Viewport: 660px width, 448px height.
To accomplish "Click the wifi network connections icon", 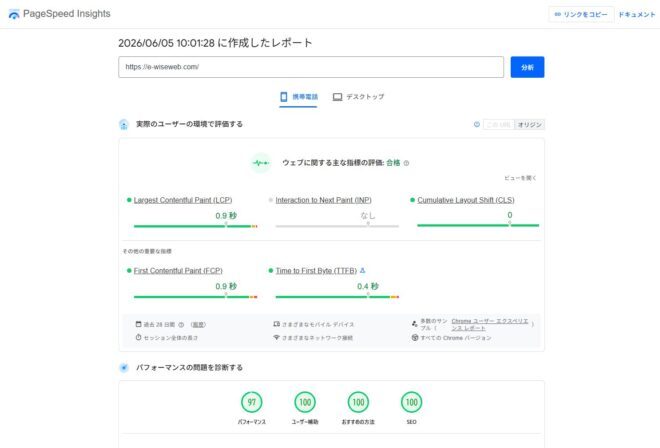I will 277,337.
